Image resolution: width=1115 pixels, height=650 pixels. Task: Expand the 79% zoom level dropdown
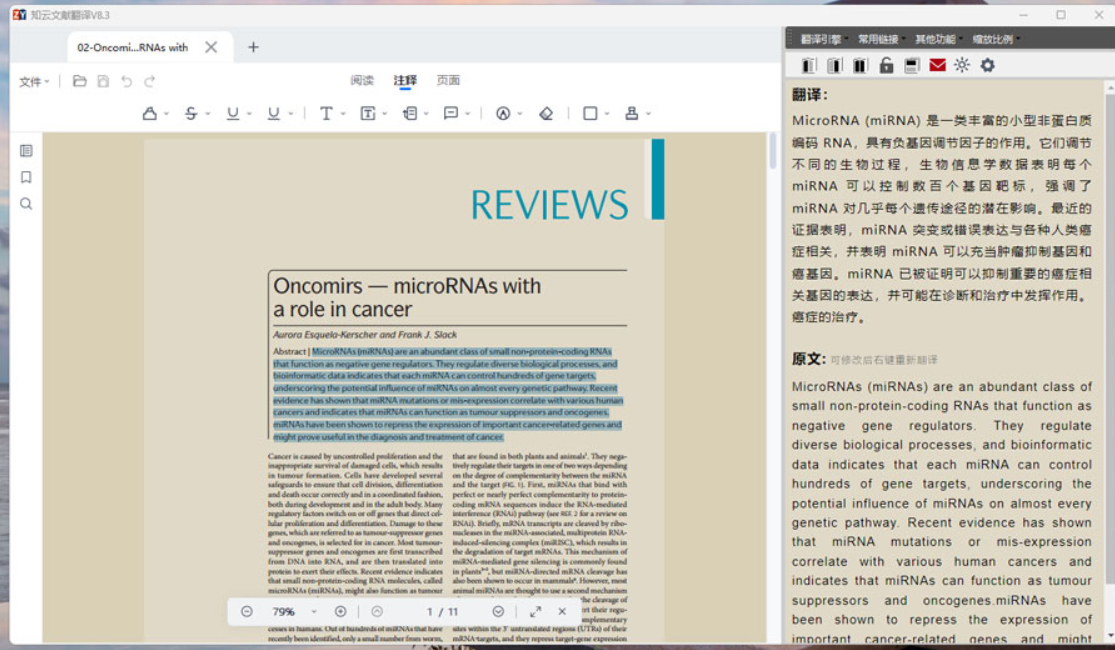(x=314, y=611)
